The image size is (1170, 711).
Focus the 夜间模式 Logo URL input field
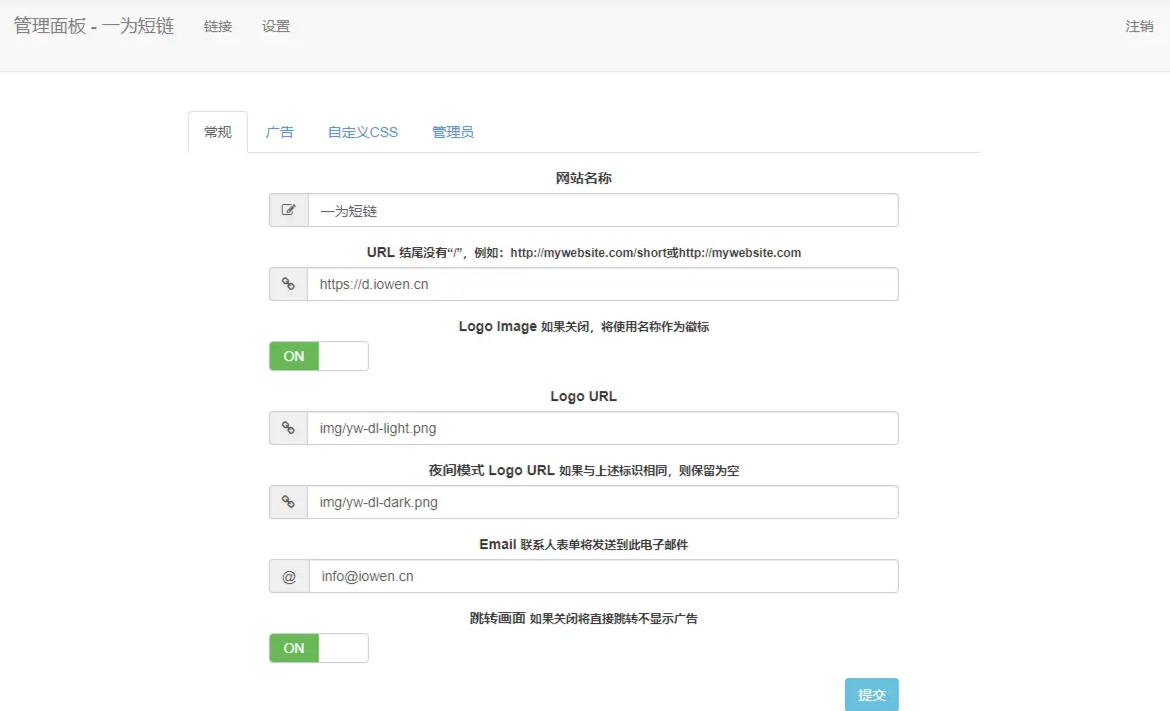pyautogui.click(x=603, y=502)
